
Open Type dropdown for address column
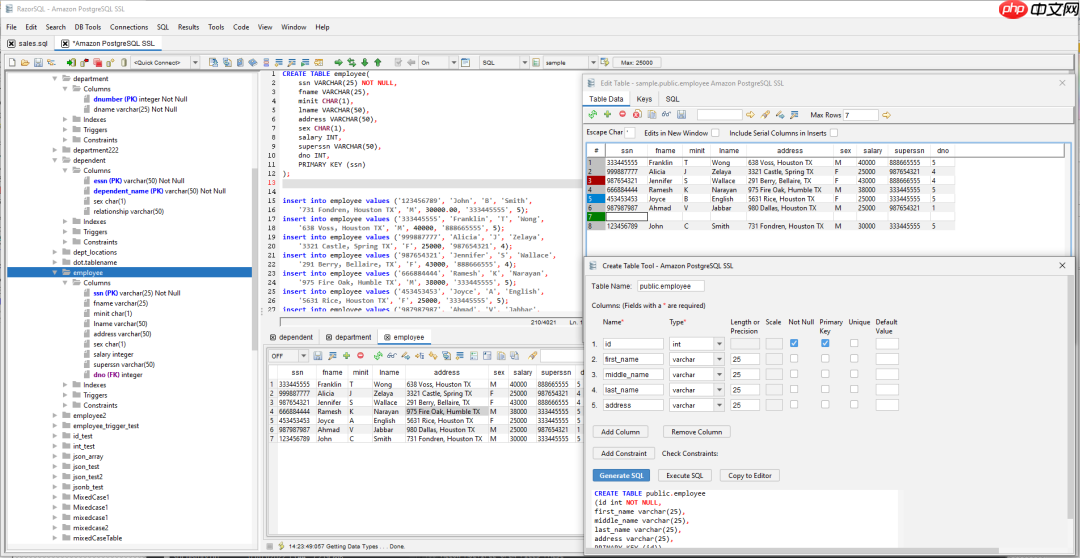[x=720, y=404]
